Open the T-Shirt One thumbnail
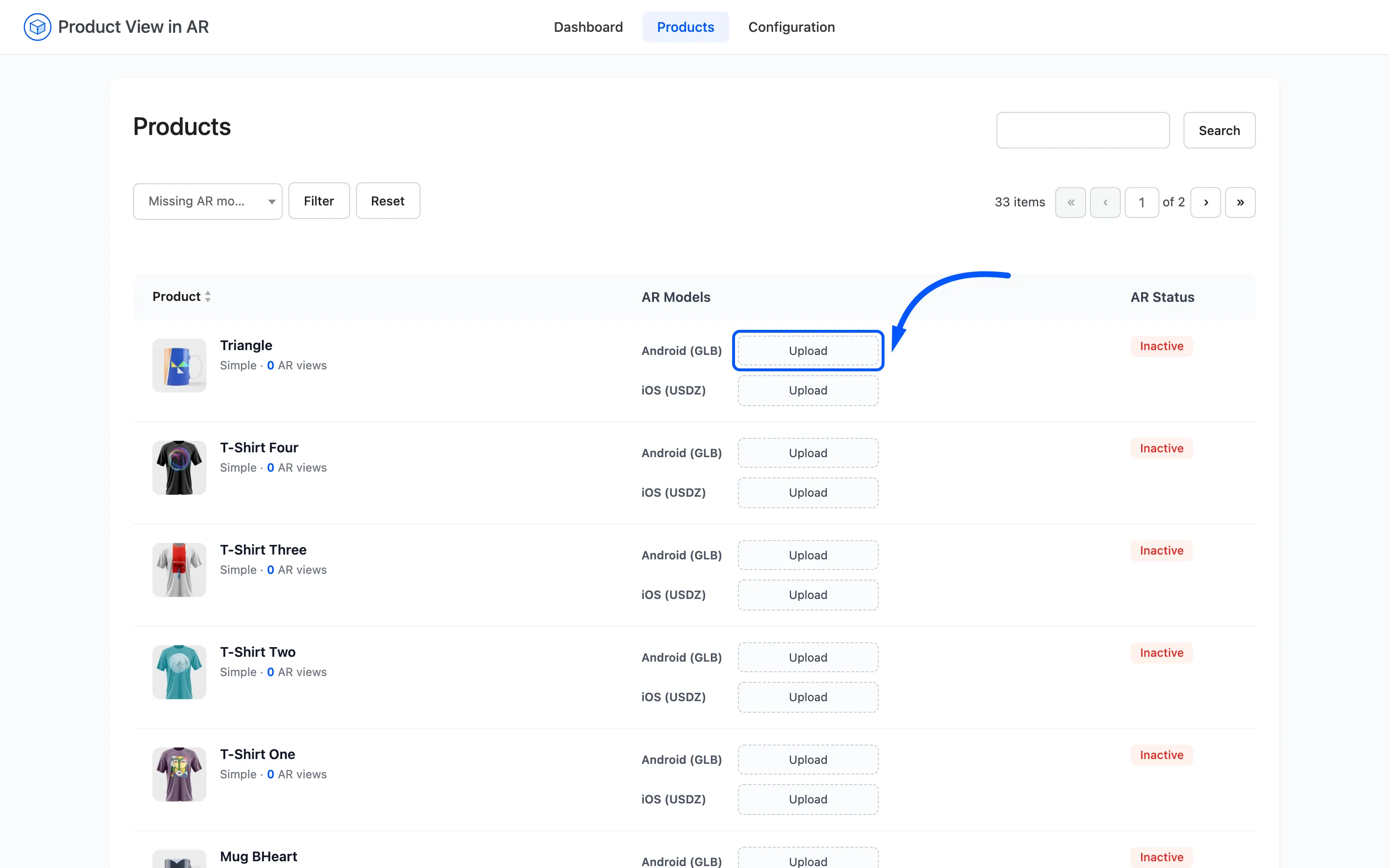Screen dimensions: 1389x868 (179, 774)
